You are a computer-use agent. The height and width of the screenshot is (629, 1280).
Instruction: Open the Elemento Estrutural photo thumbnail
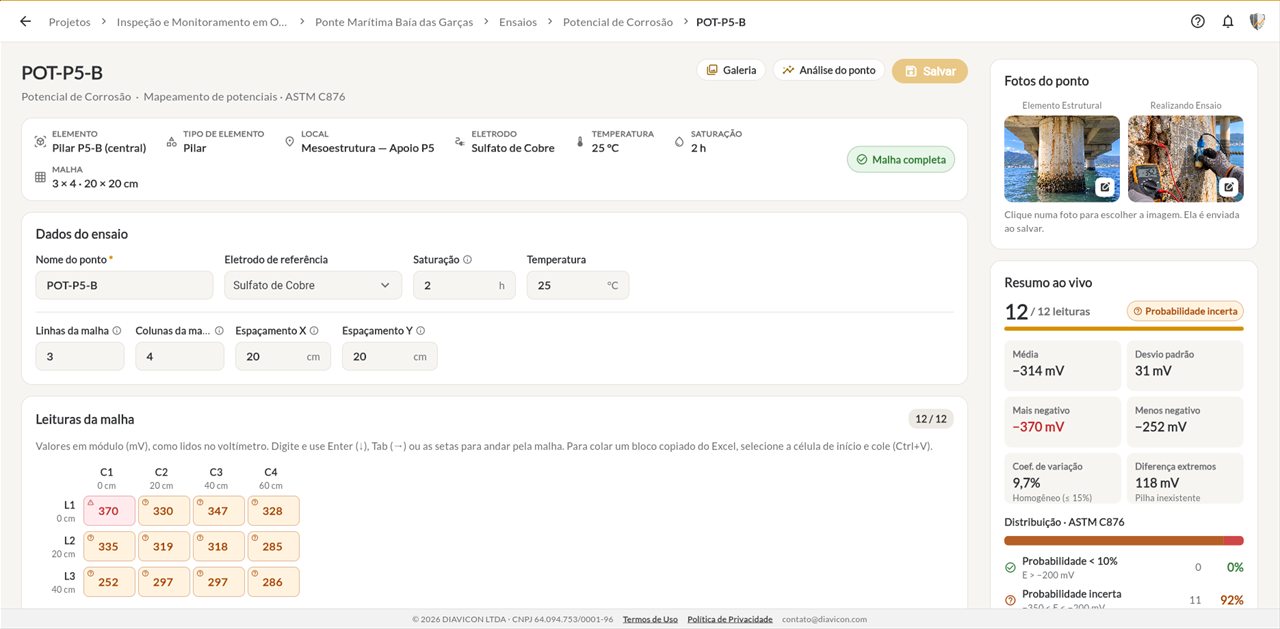(1062, 159)
